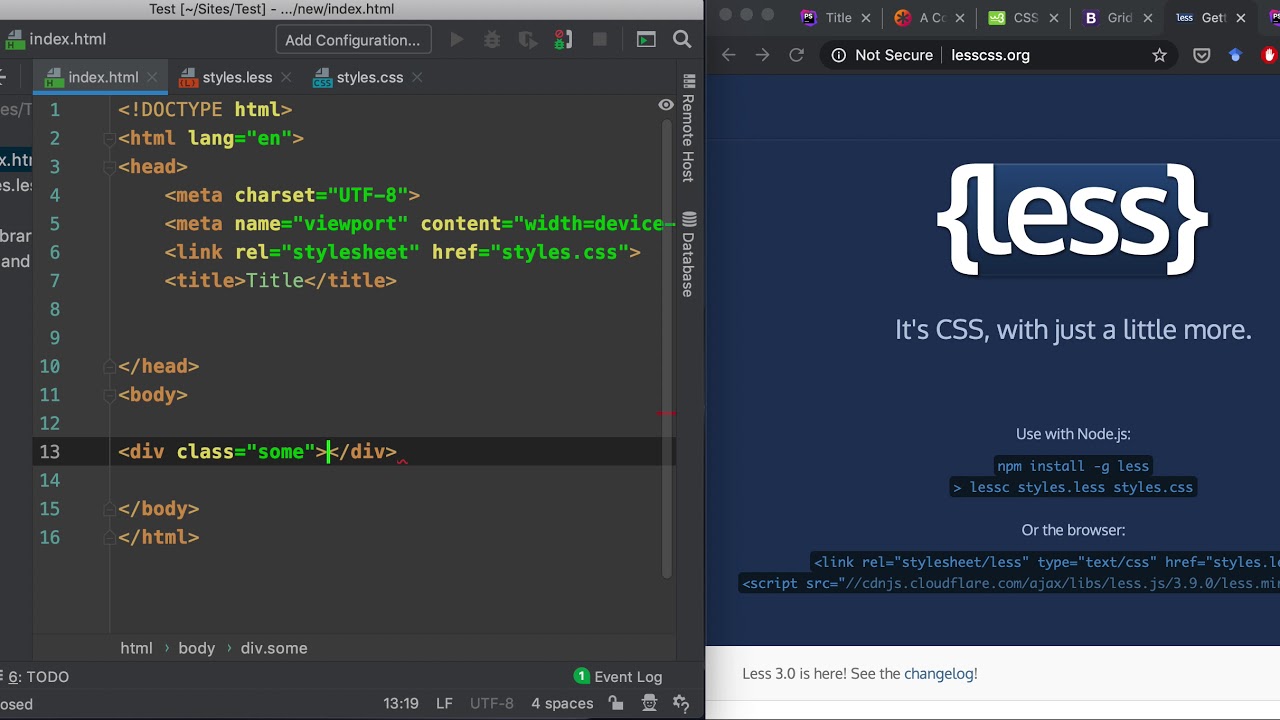Switch to the styles.less editor tab
The image size is (1280, 720).
(237, 77)
